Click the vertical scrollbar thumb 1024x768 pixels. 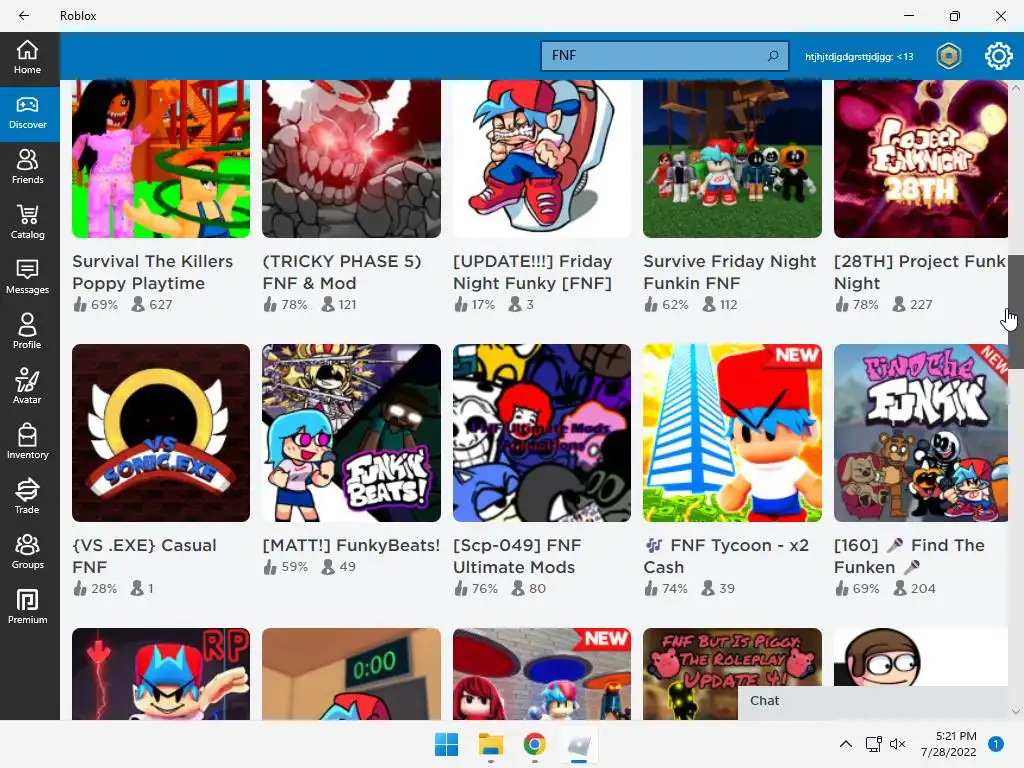point(1016,312)
